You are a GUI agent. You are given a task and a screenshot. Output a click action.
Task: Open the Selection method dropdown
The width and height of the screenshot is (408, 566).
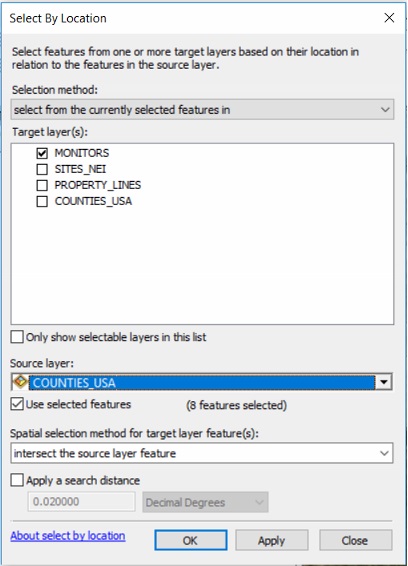[202, 109]
